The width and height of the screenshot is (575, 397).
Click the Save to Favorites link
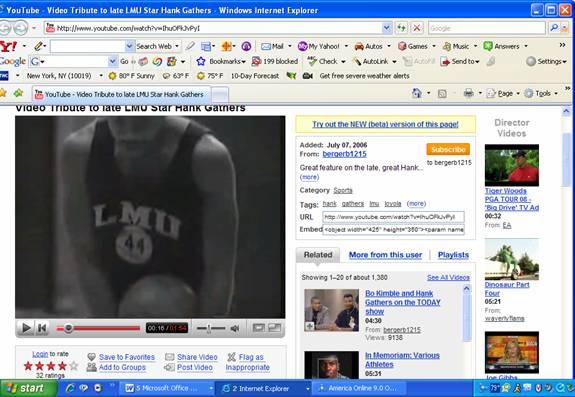[127, 357]
